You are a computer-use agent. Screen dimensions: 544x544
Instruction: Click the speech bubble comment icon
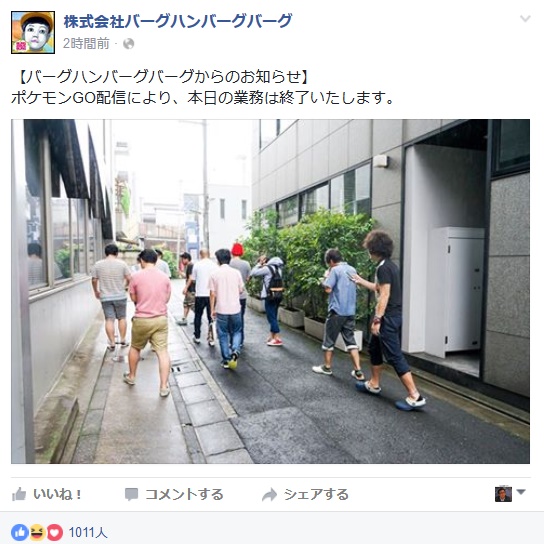coord(131,494)
